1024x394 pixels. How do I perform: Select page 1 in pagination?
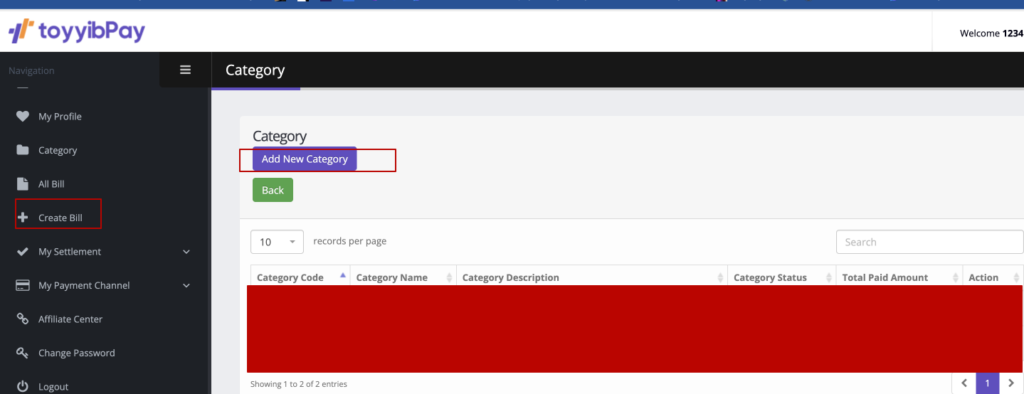(987, 383)
